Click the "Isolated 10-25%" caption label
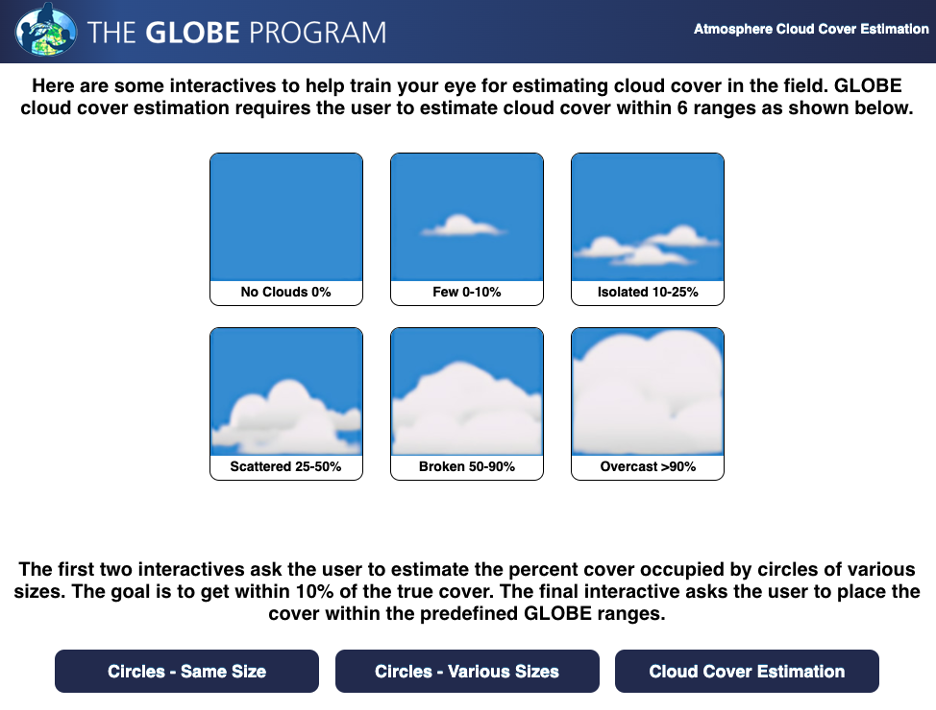The width and height of the screenshot is (936, 710). [x=647, y=293]
